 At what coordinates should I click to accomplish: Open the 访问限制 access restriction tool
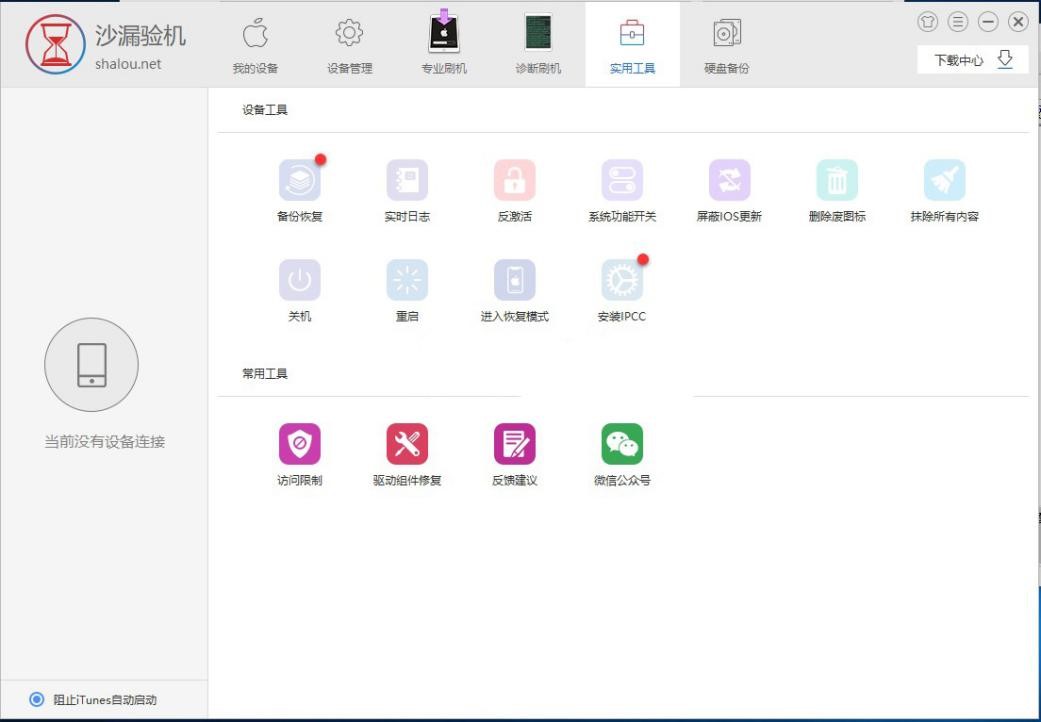[x=300, y=445]
